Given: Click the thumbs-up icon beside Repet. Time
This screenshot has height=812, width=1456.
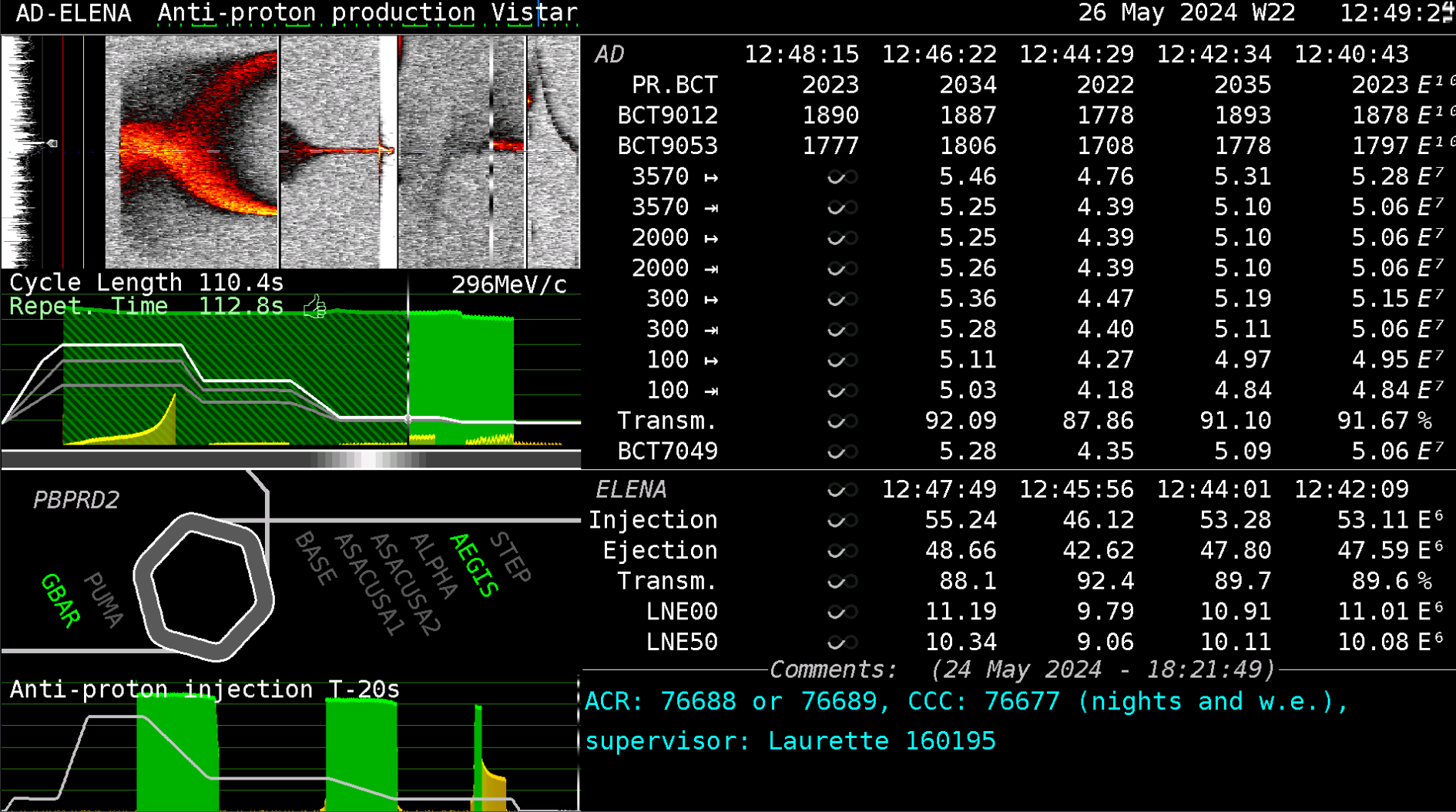Looking at the screenshot, I should (314, 307).
